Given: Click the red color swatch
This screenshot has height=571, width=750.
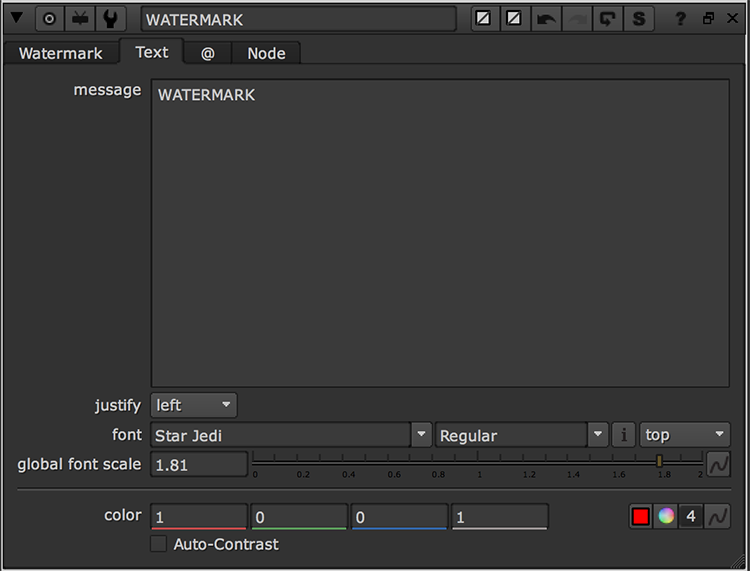Looking at the screenshot, I should coord(641,516).
